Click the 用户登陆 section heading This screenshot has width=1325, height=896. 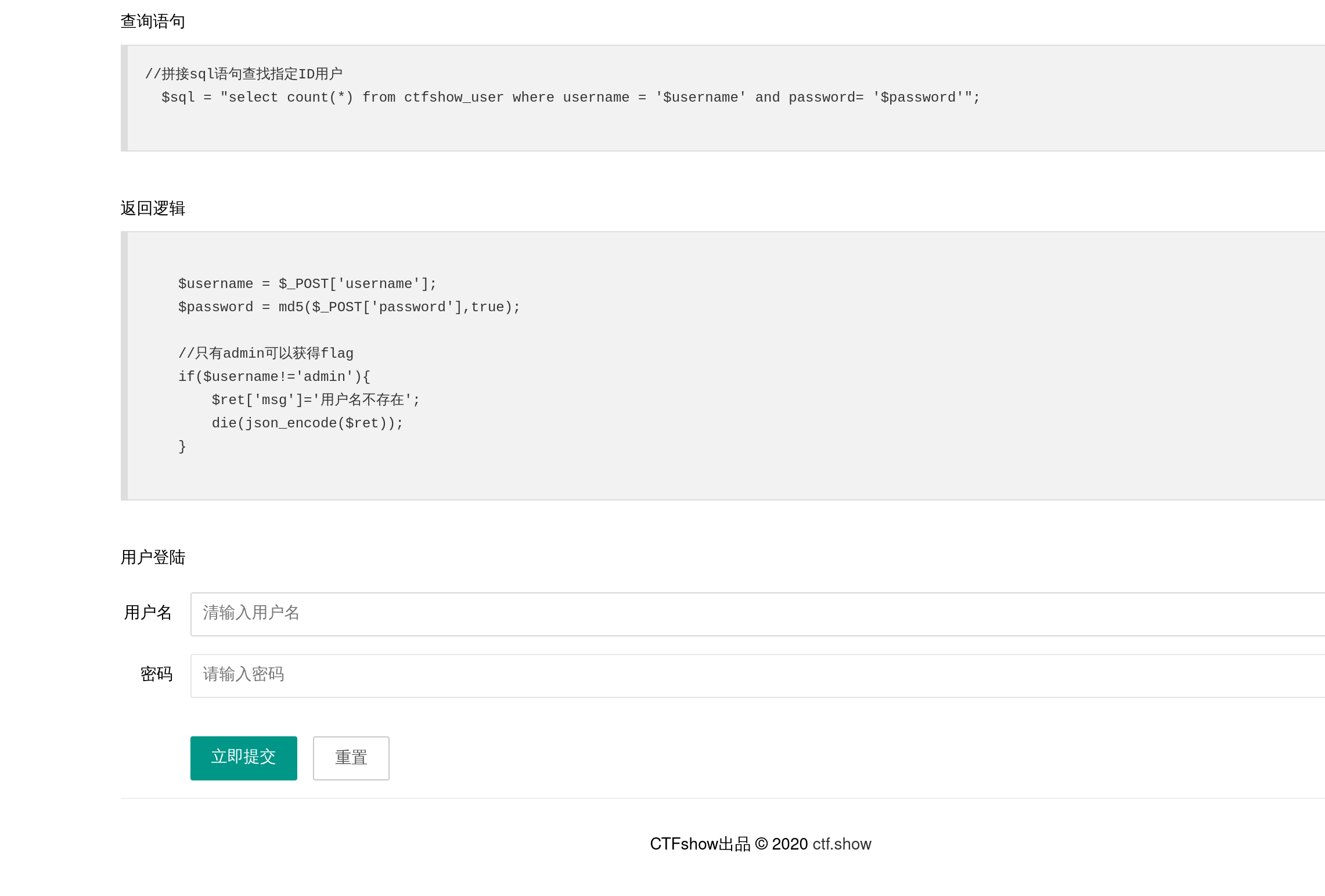tap(153, 557)
